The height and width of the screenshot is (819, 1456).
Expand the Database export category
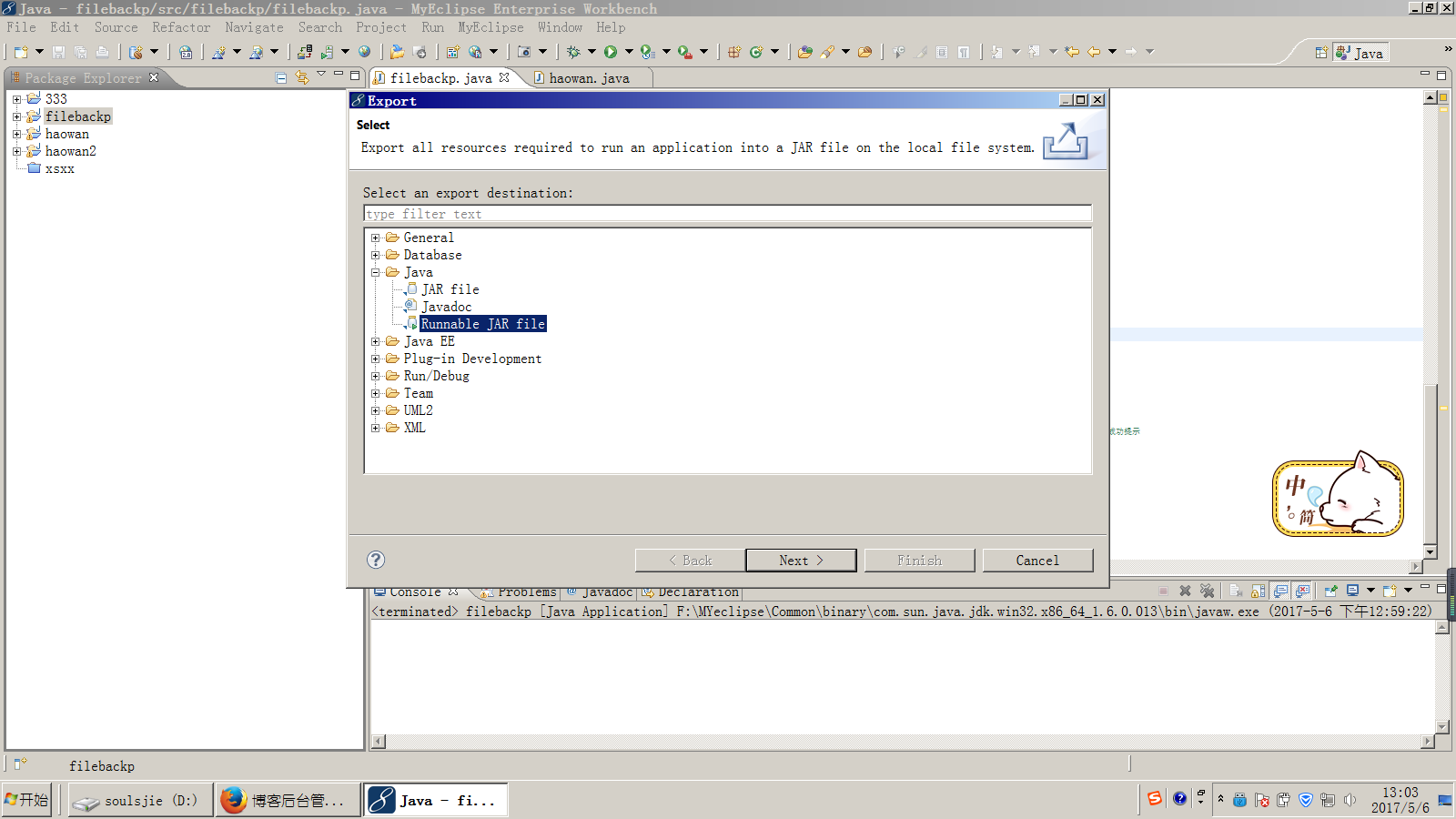(375, 255)
